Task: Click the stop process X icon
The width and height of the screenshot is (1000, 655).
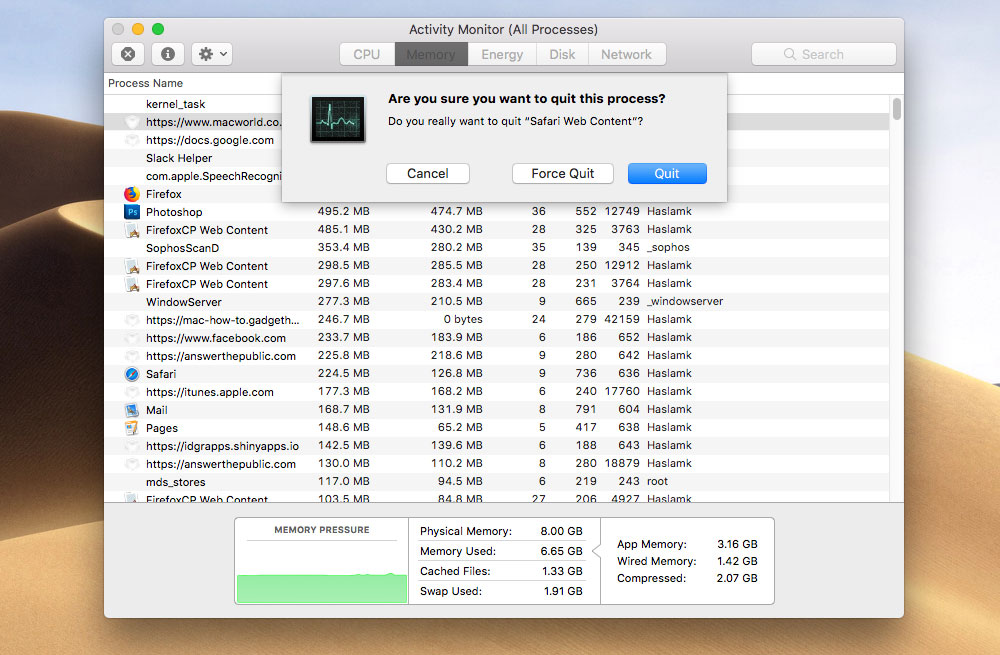Action: (x=128, y=54)
